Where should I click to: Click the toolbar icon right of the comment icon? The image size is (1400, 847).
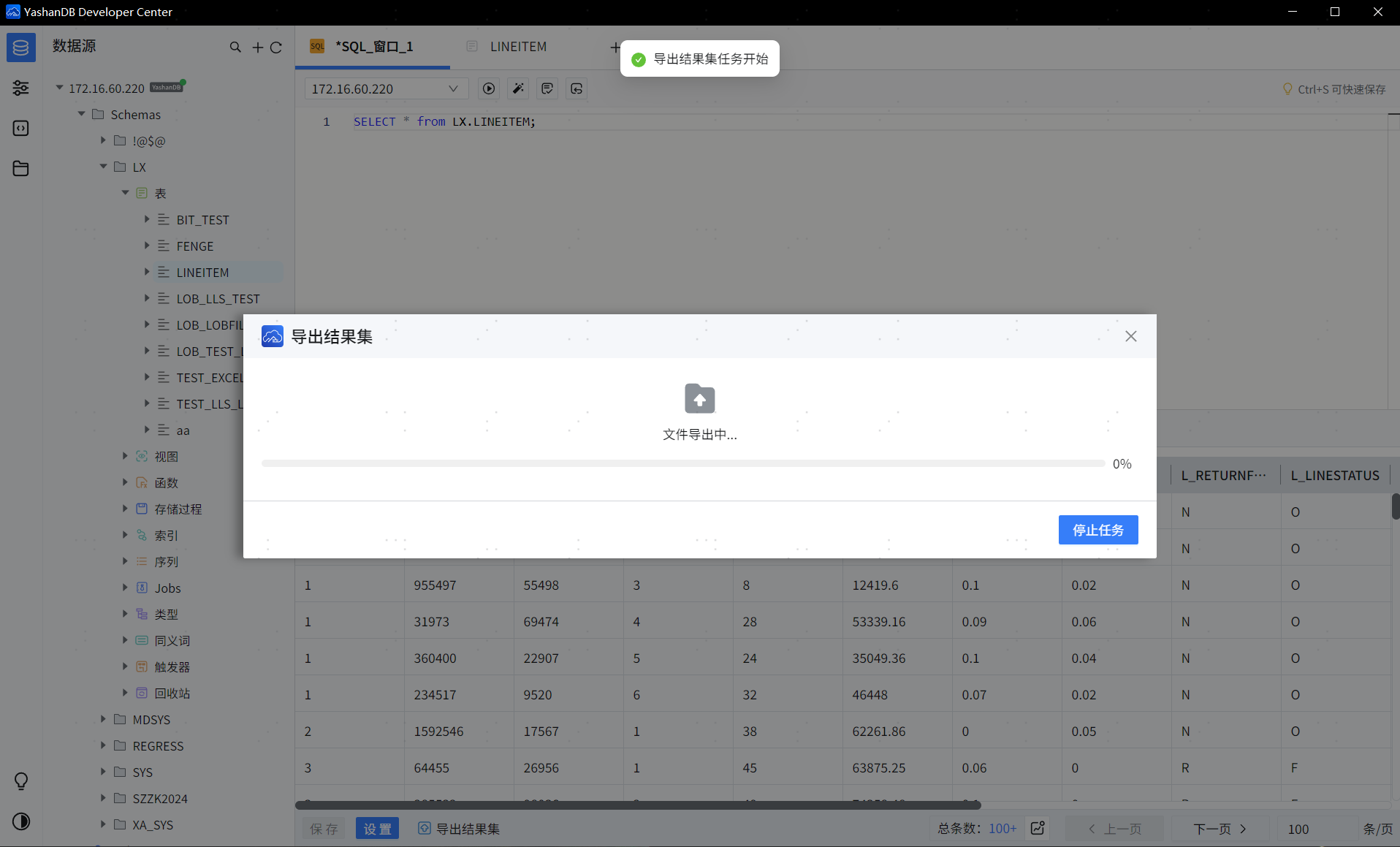577,88
